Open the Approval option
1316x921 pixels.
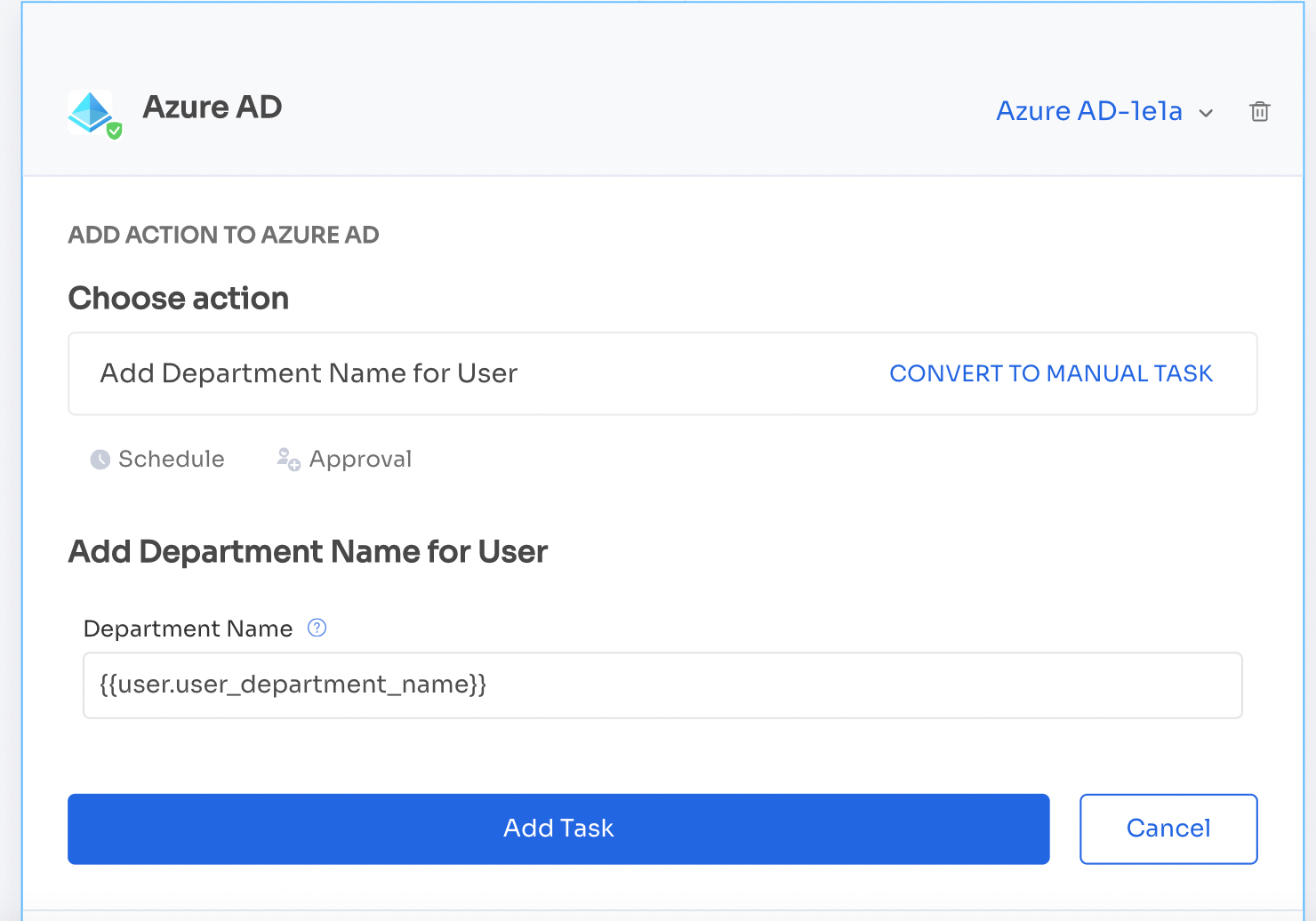point(344,459)
